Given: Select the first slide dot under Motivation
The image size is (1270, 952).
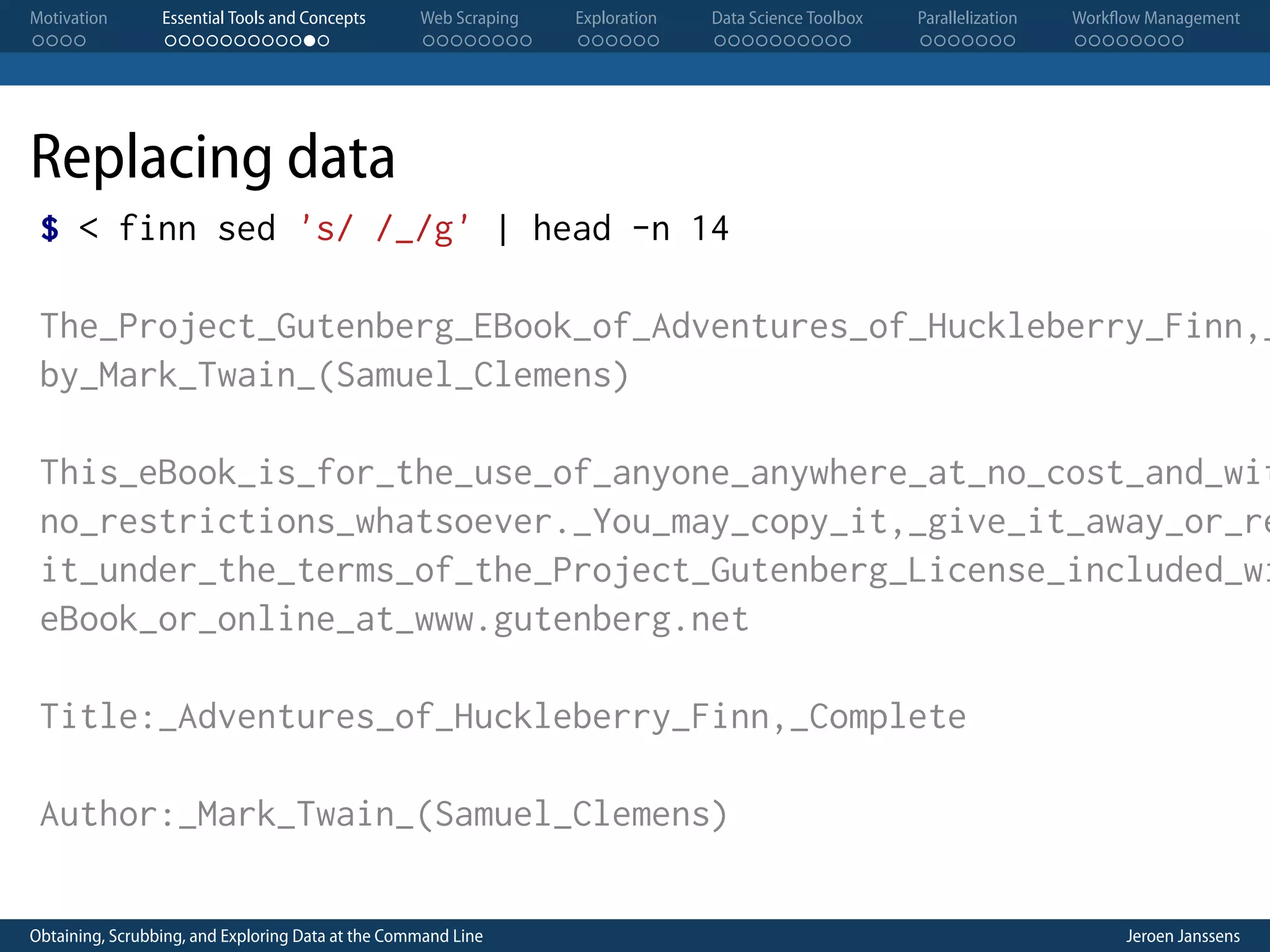Looking at the screenshot, I should 38,41.
